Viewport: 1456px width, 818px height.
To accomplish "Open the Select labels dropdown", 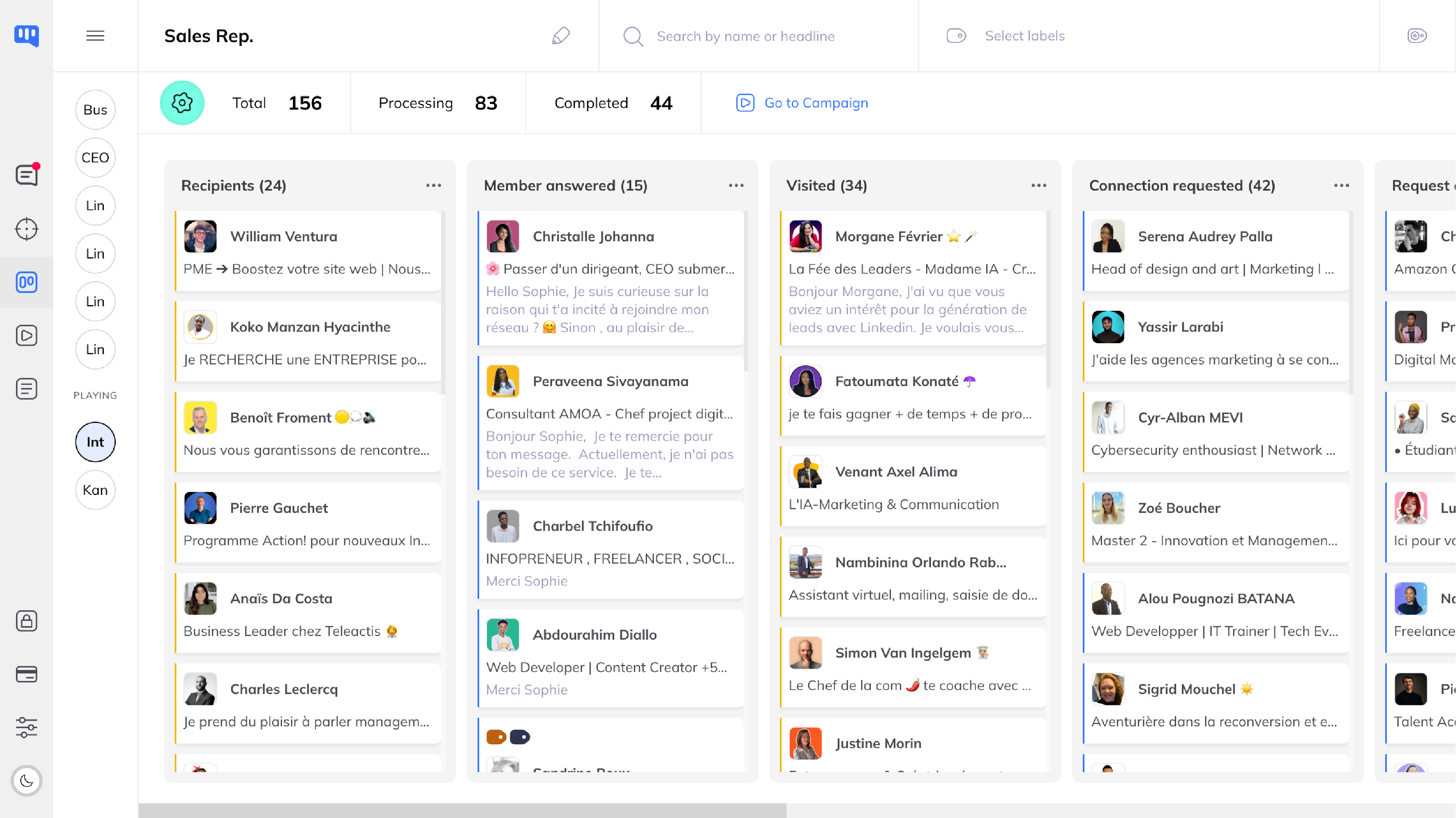I will tap(1024, 36).
